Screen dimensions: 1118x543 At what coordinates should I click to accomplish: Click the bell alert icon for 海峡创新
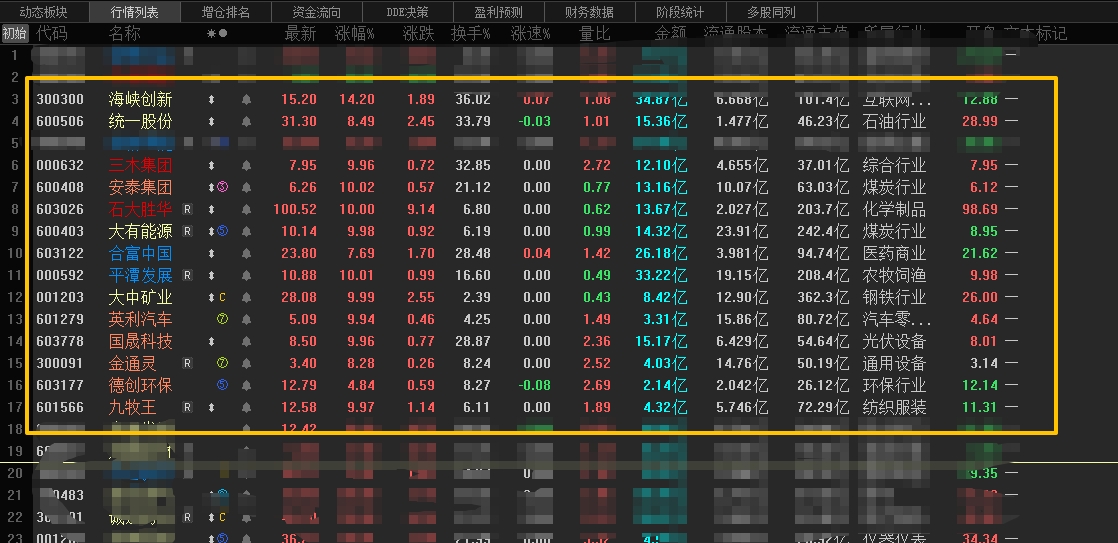pos(246,100)
